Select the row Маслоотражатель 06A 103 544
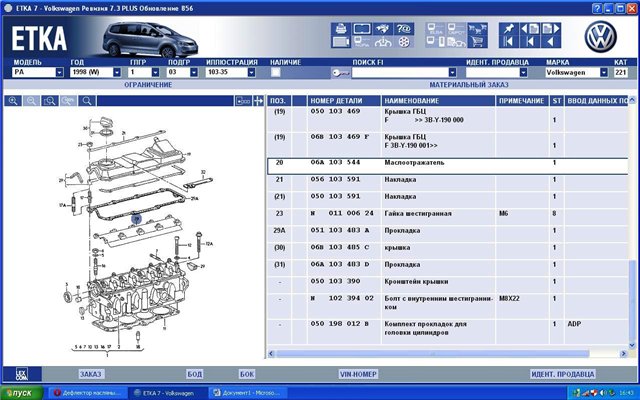 (x=447, y=166)
